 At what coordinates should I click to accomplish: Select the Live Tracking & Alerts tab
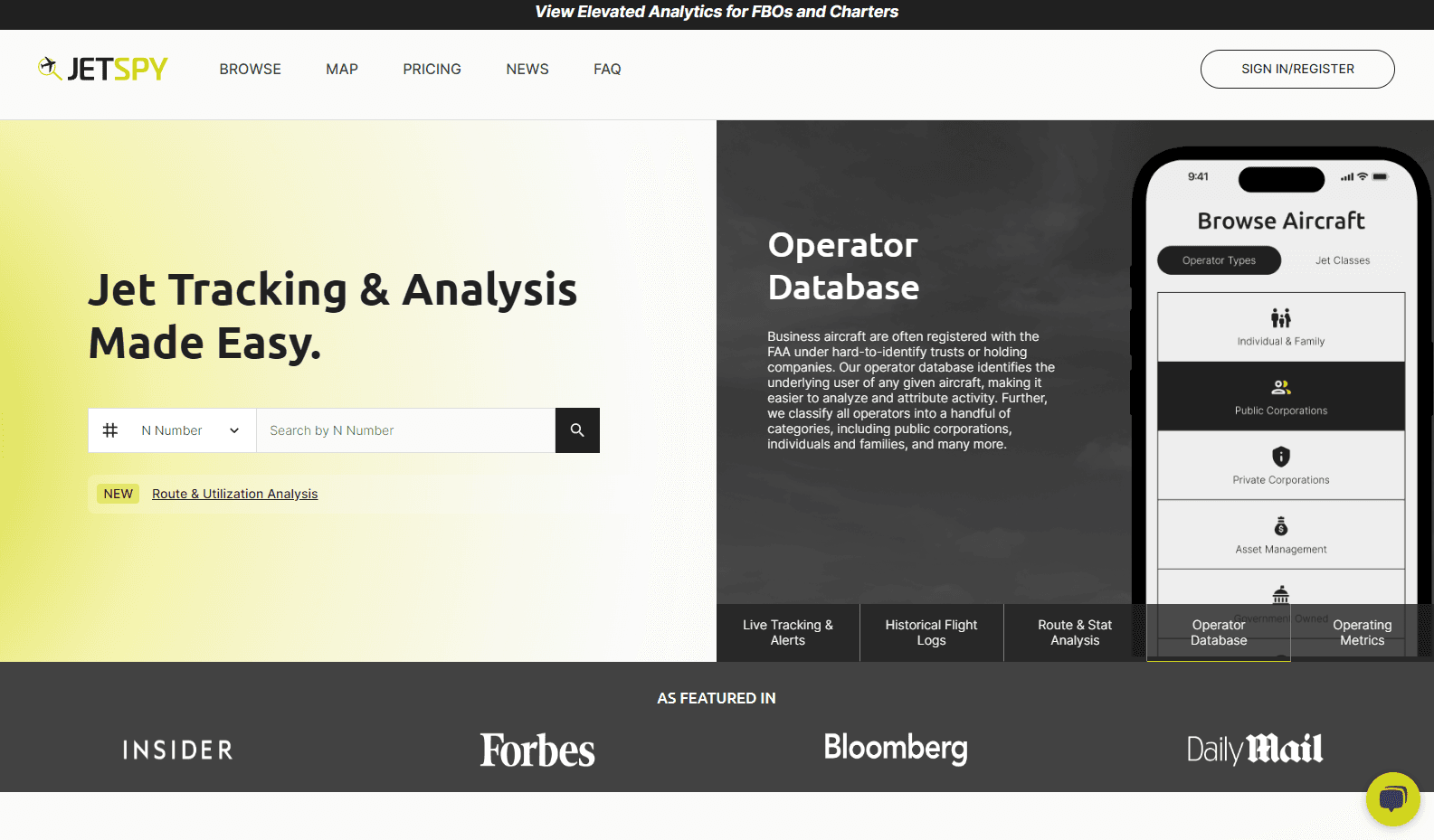(x=787, y=632)
